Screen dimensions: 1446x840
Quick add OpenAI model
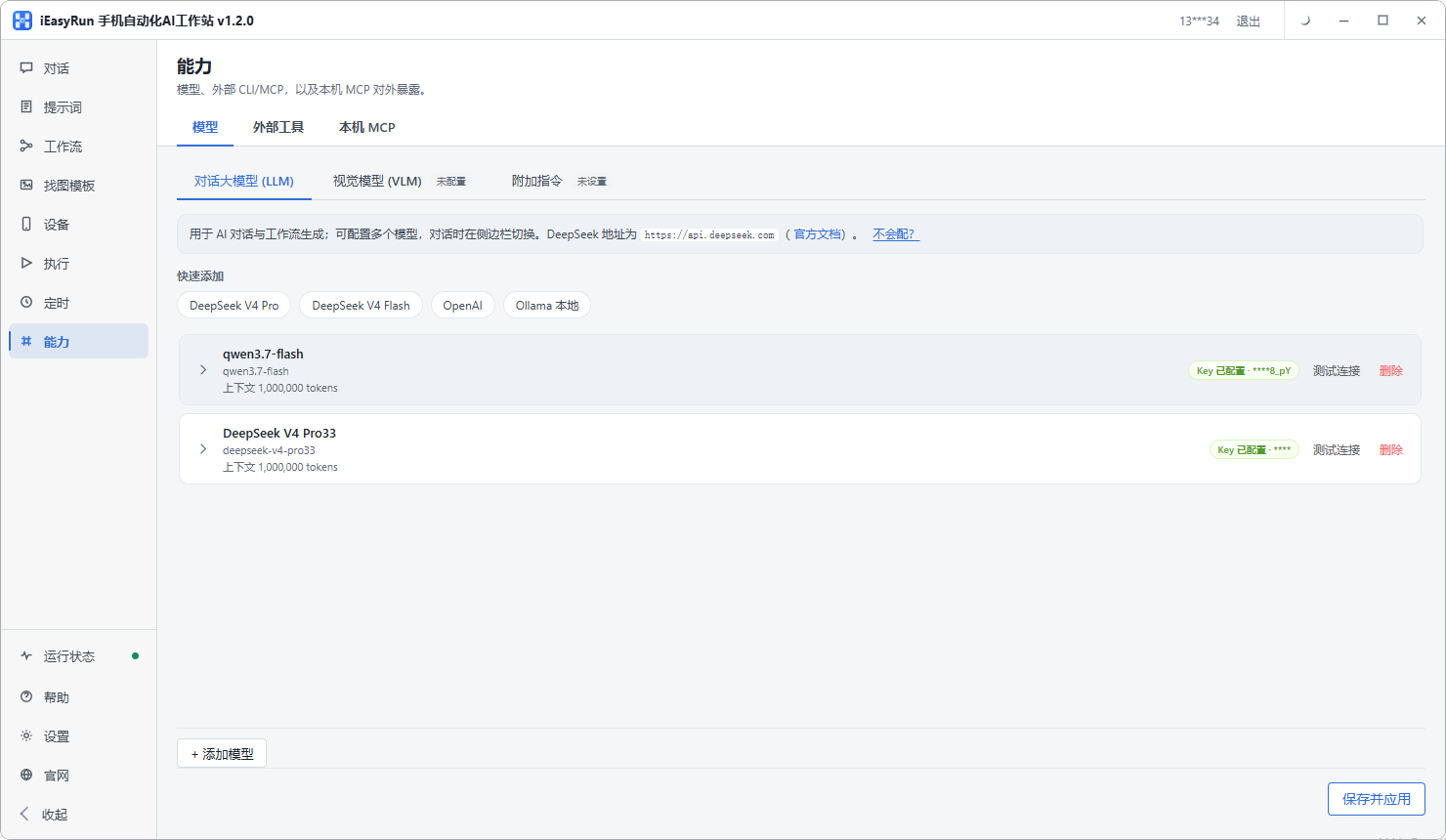pyautogui.click(x=463, y=306)
